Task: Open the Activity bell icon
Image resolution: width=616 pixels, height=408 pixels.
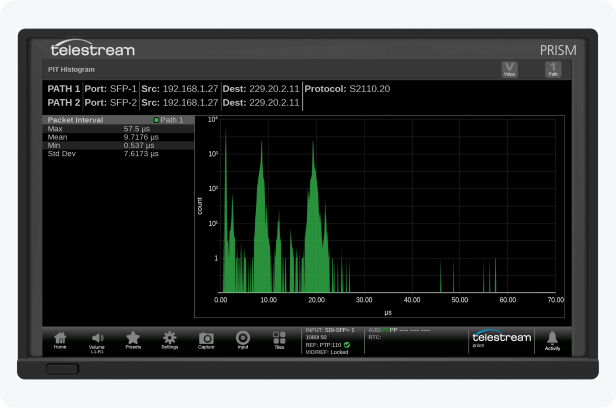Action: click(x=552, y=340)
